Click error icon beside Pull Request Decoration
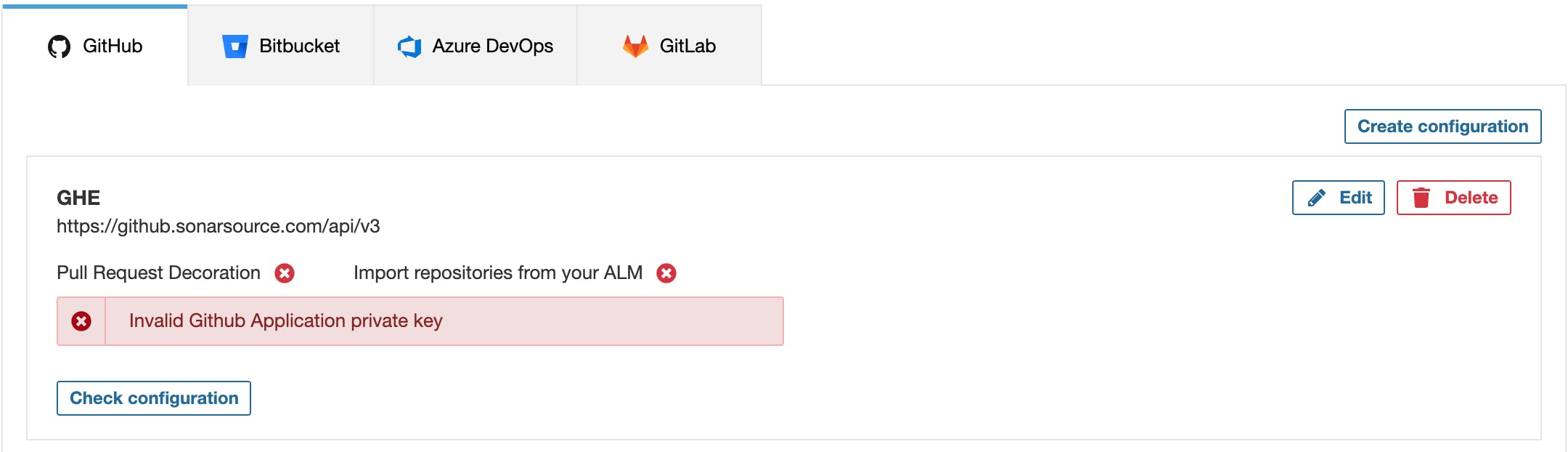The height and width of the screenshot is (452, 1568). tap(285, 273)
